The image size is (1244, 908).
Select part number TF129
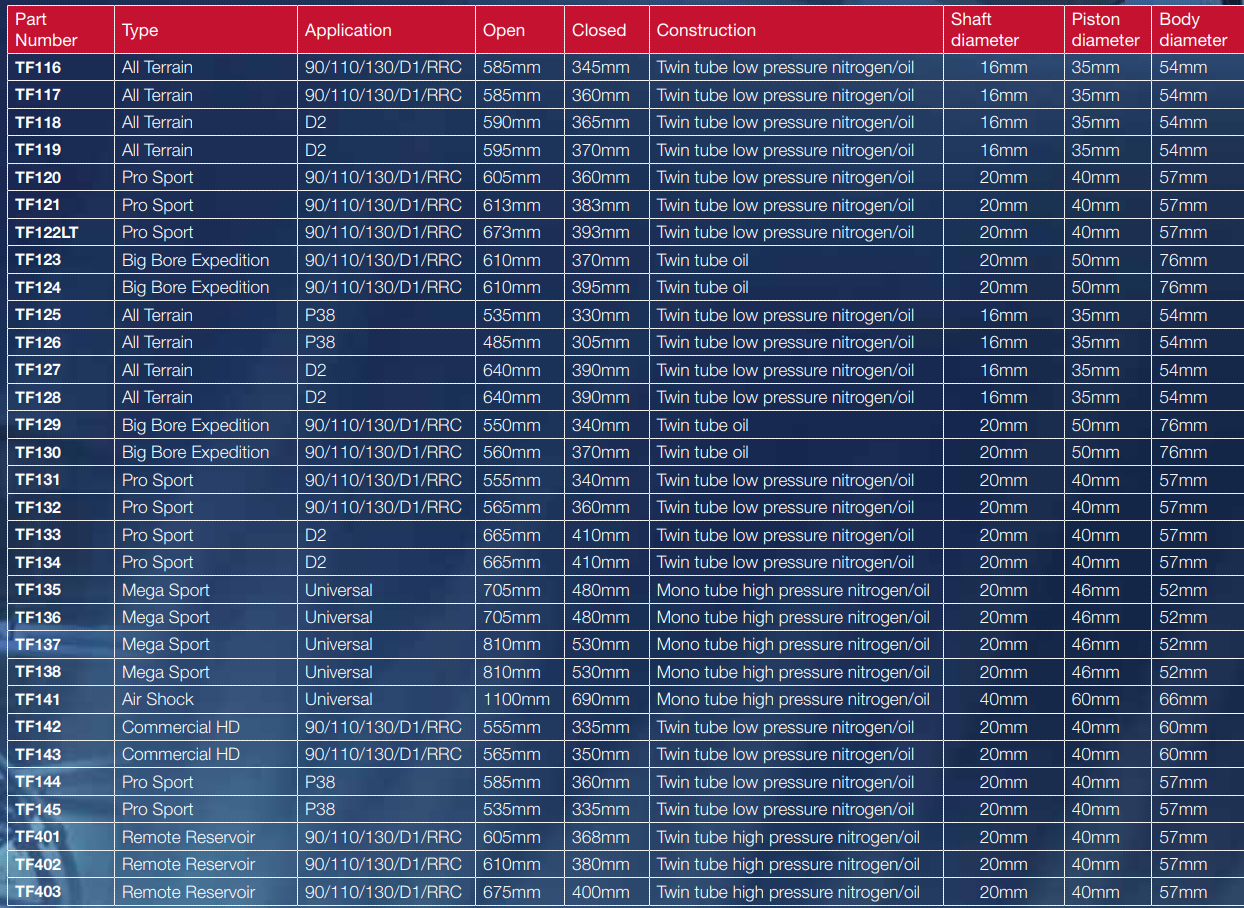38,425
